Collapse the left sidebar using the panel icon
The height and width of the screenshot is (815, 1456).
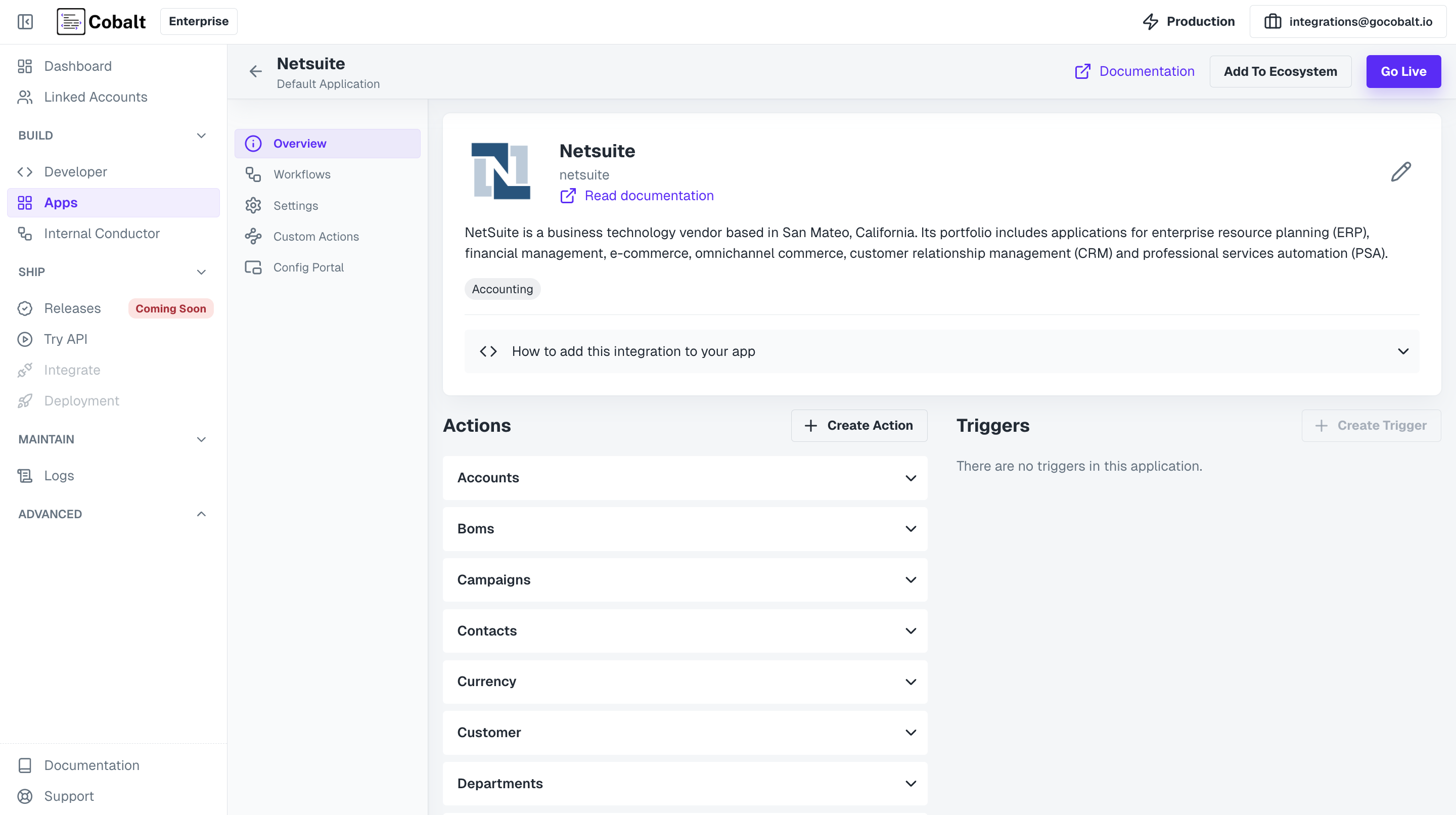click(x=25, y=21)
